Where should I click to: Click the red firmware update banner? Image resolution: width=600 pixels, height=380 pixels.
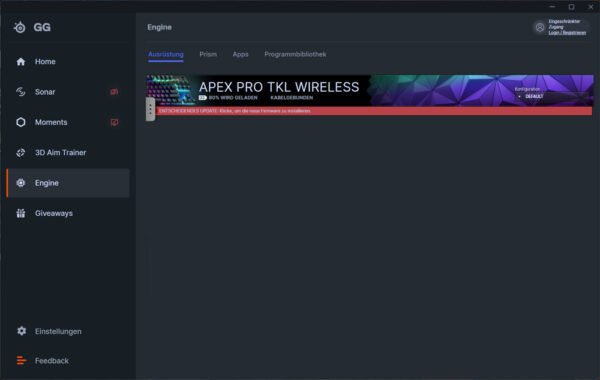click(x=374, y=111)
